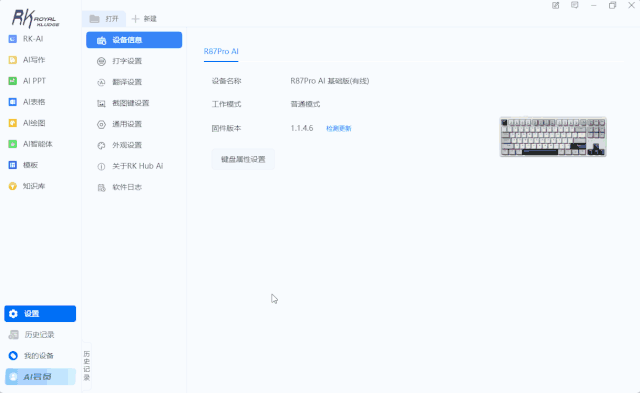640x393 pixels.
Task: Restore down the RK Hub window
Action: coord(612,5)
